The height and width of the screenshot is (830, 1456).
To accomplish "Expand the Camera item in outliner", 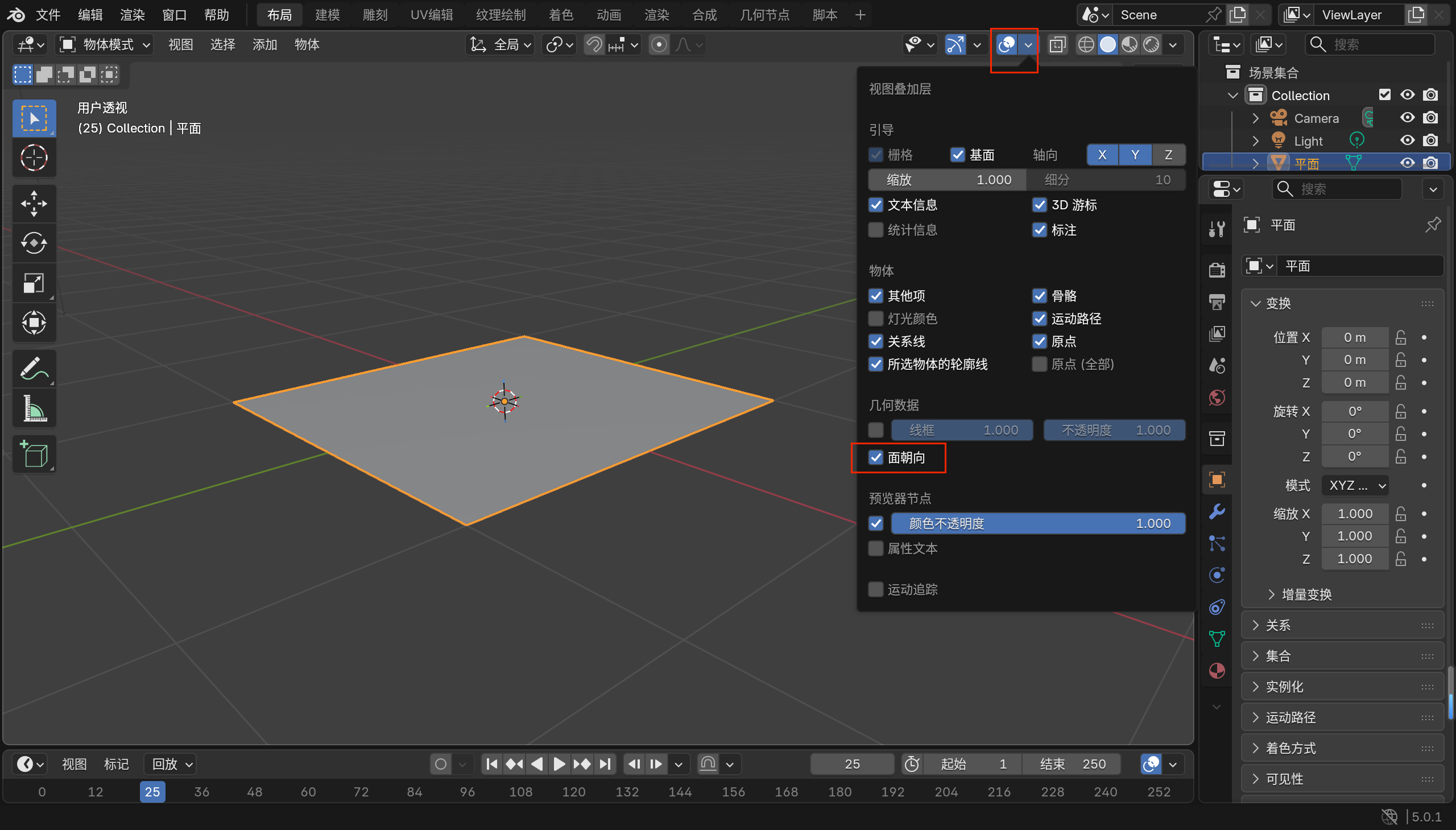I will pos(1255,118).
